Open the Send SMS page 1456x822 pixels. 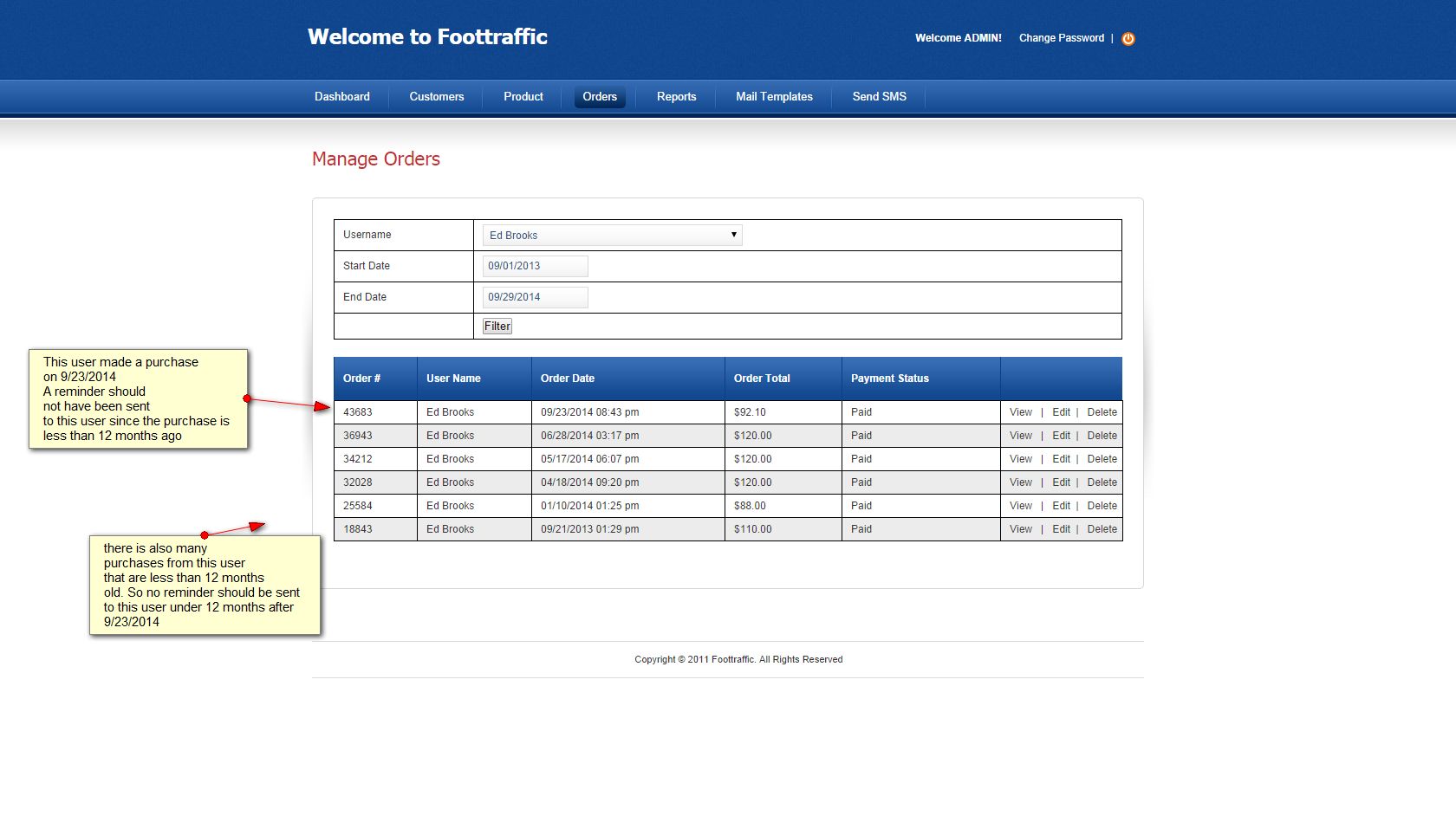(879, 96)
